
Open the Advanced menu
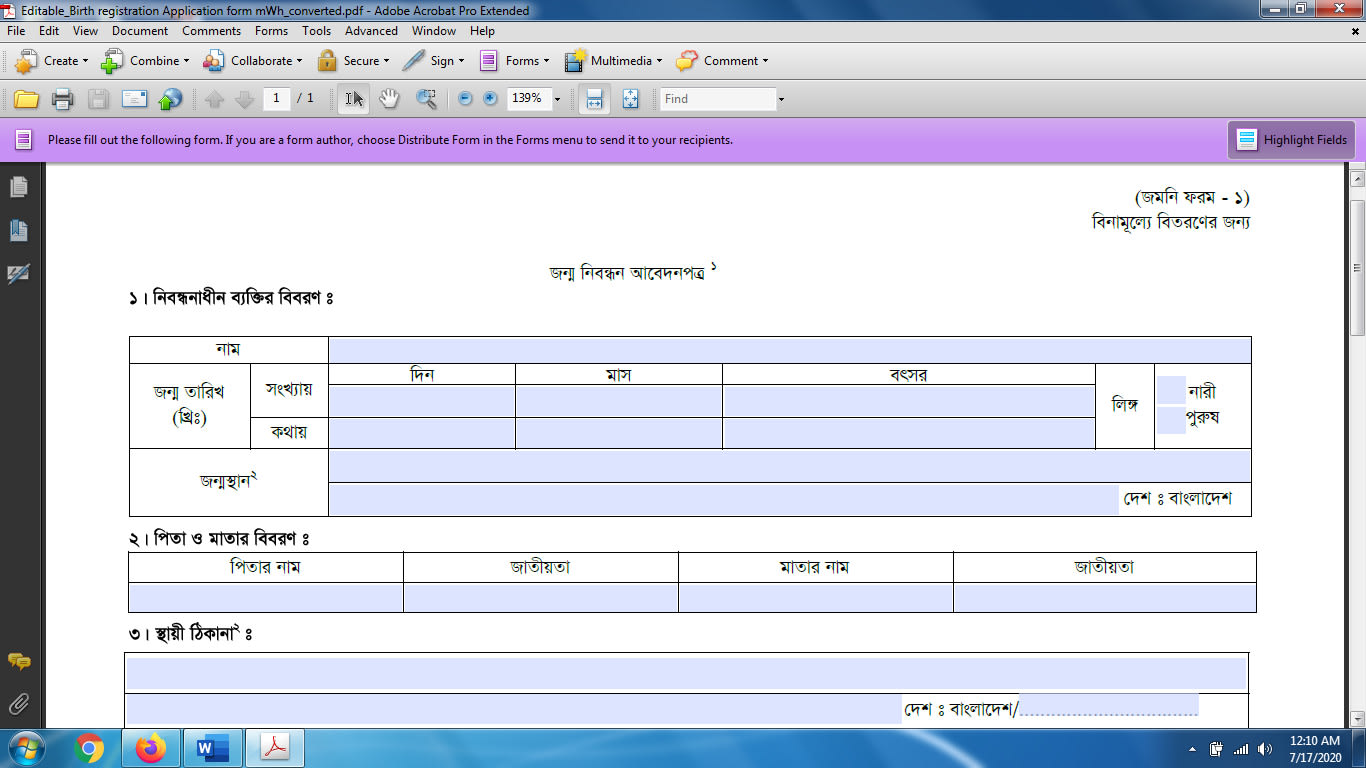[x=371, y=31]
